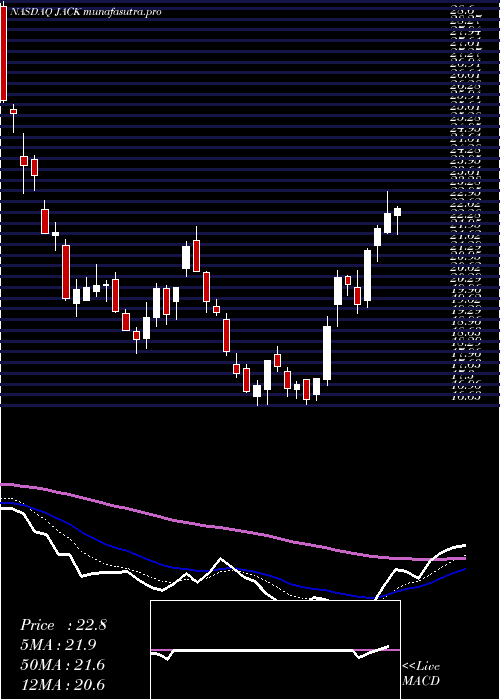
Task: Click the 'Price : 22.8' value
Action: point(63,625)
